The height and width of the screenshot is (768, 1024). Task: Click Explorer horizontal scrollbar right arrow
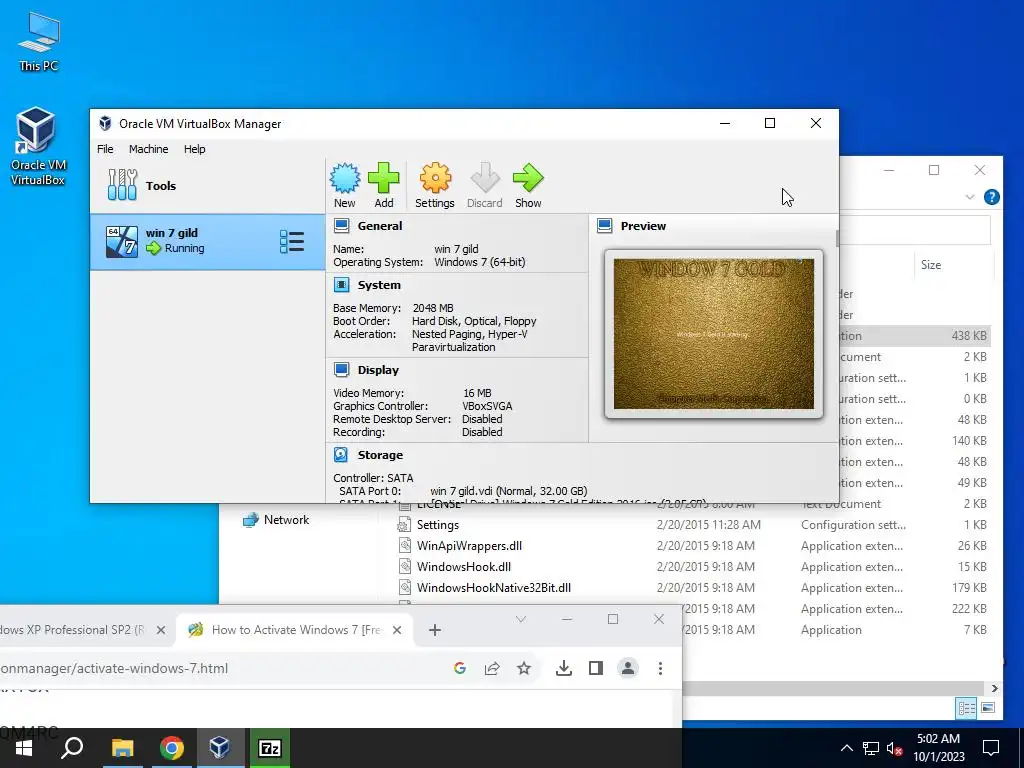(x=994, y=688)
